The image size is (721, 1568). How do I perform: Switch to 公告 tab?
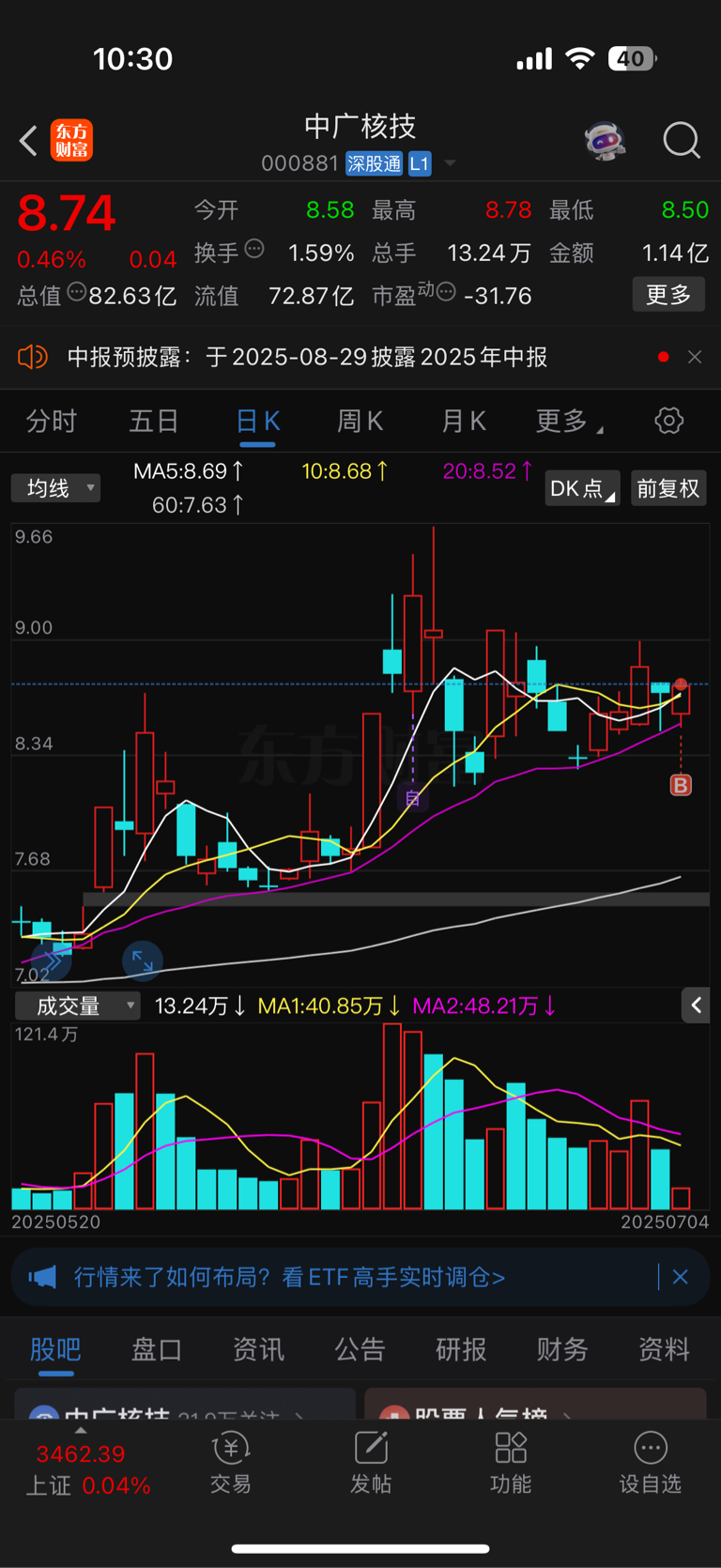coord(360,1349)
